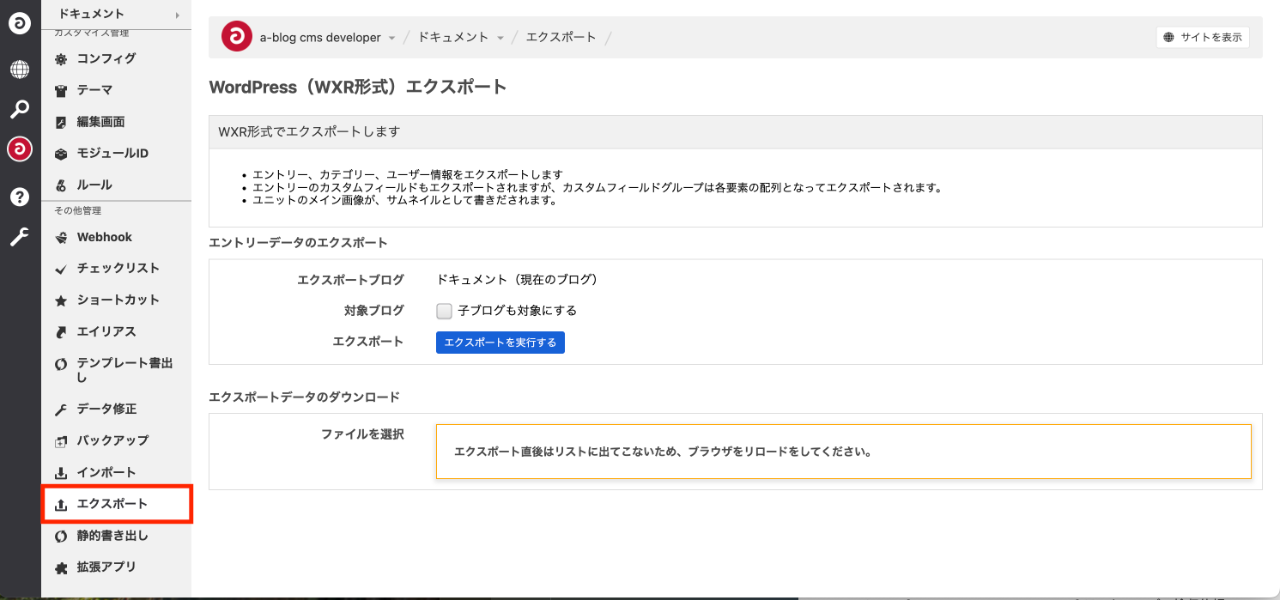This screenshot has width=1280, height=600.
Task: Click the shirt icon beside テーマ
Action: pos(61,90)
